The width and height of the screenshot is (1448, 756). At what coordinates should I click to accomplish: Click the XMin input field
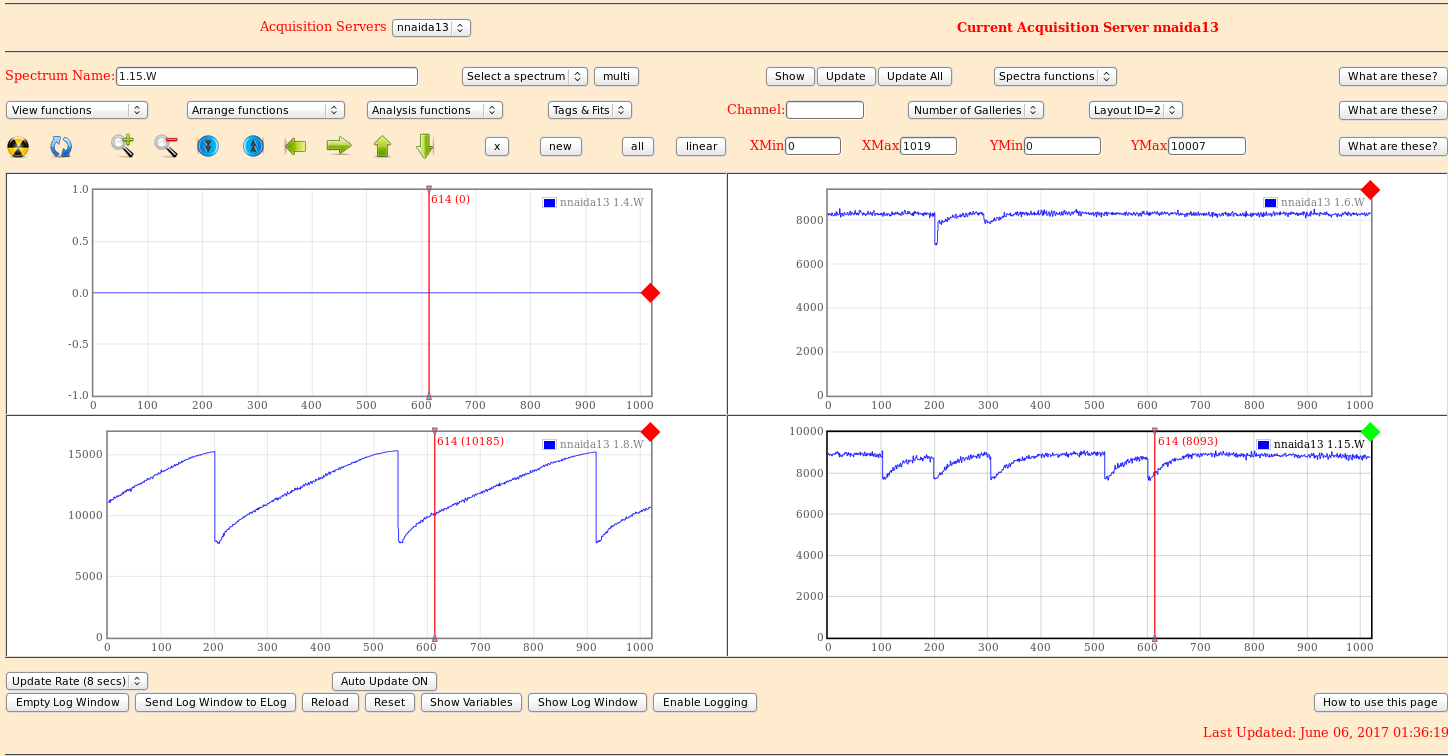coord(813,146)
